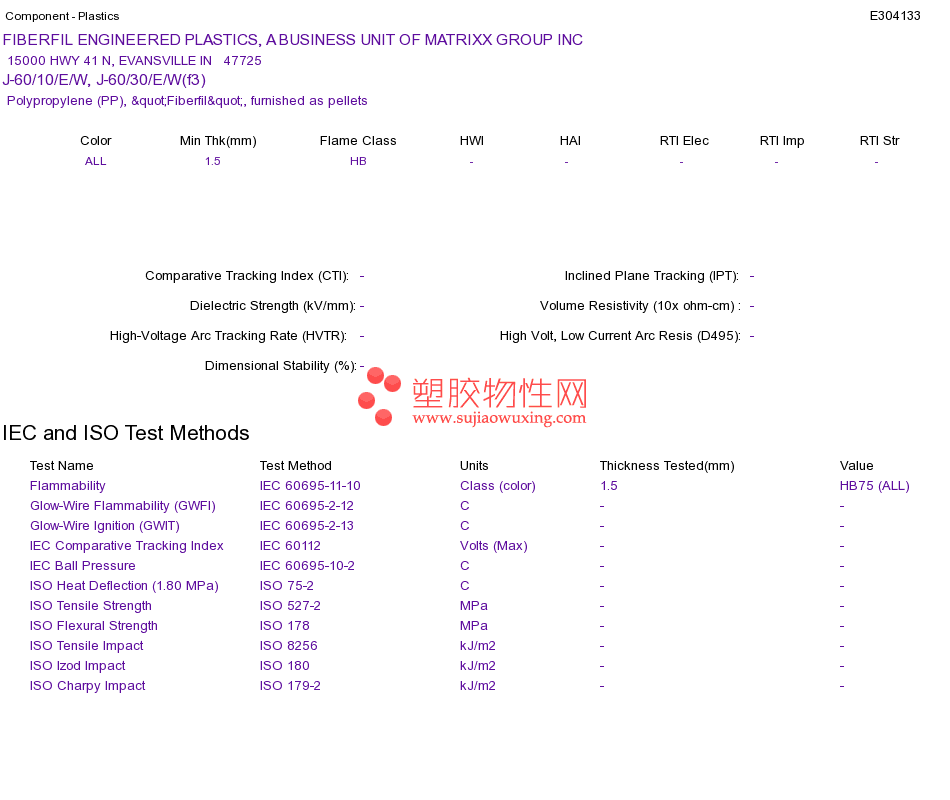This screenshot has height=800, width=950.
Task: Click the ISO Charpy Impact entry
Action: [87, 686]
